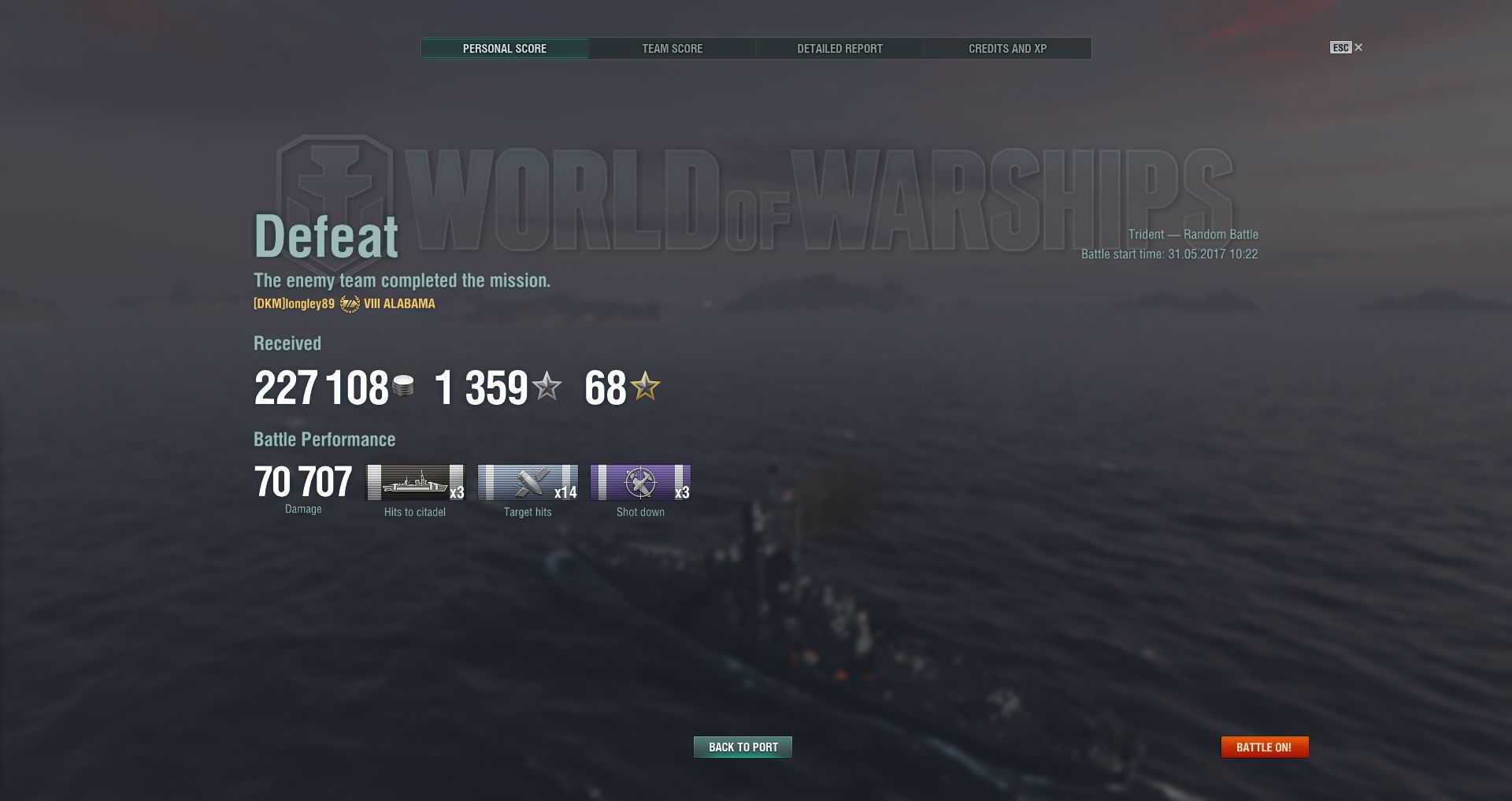Screen dimensions: 1512x801
Task: Switch to the Detailed Report tab
Action: click(839, 48)
